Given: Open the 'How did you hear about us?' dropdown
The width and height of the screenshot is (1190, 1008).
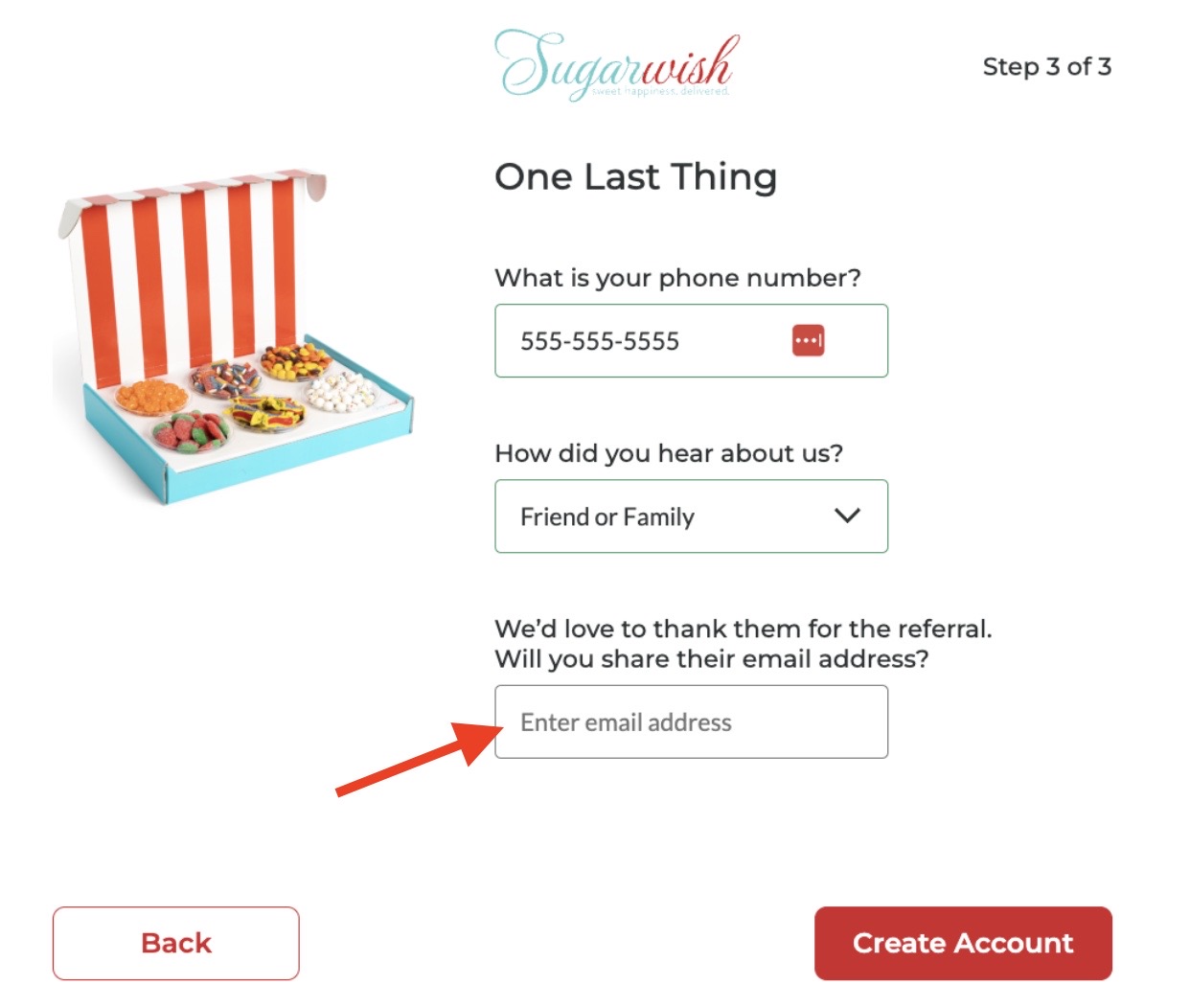Looking at the screenshot, I should point(691,516).
